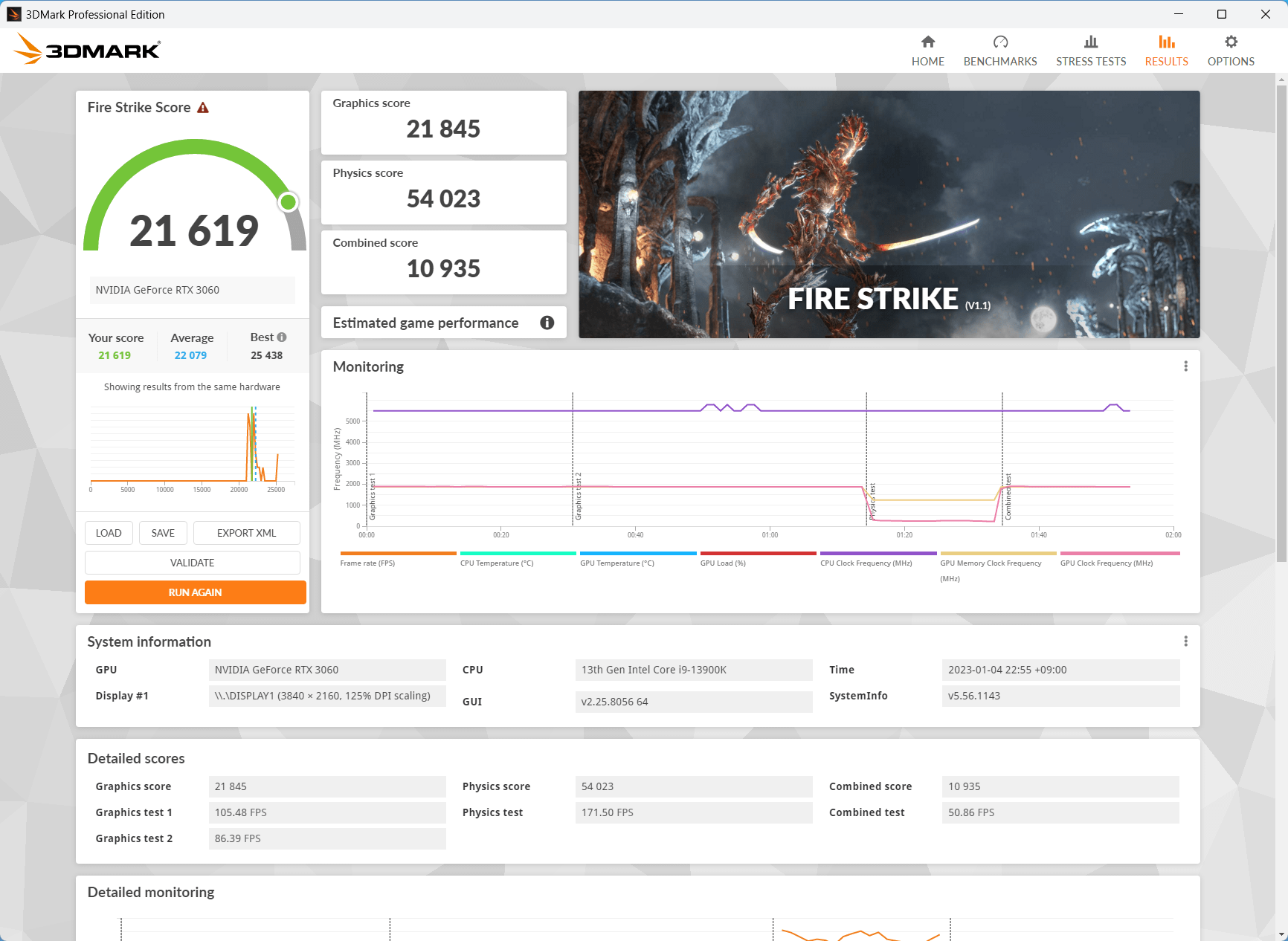Click EXPORT XML button

[247, 533]
